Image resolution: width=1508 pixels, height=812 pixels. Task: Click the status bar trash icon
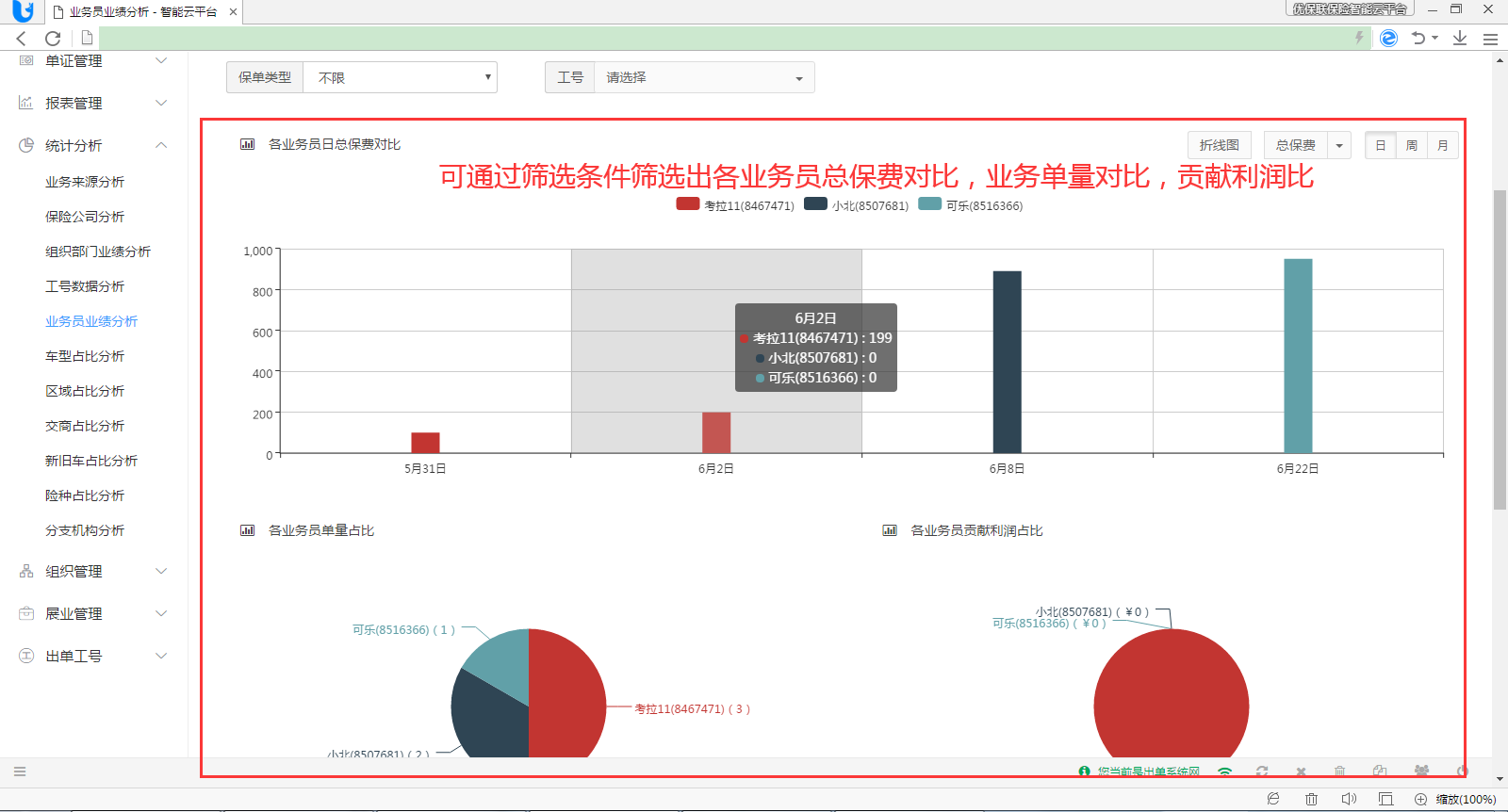[1311, 799]
